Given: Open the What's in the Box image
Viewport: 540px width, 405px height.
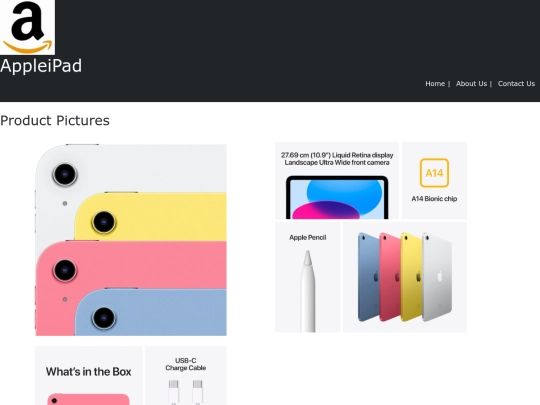Looking at the screenshot, I should [89, 376].
